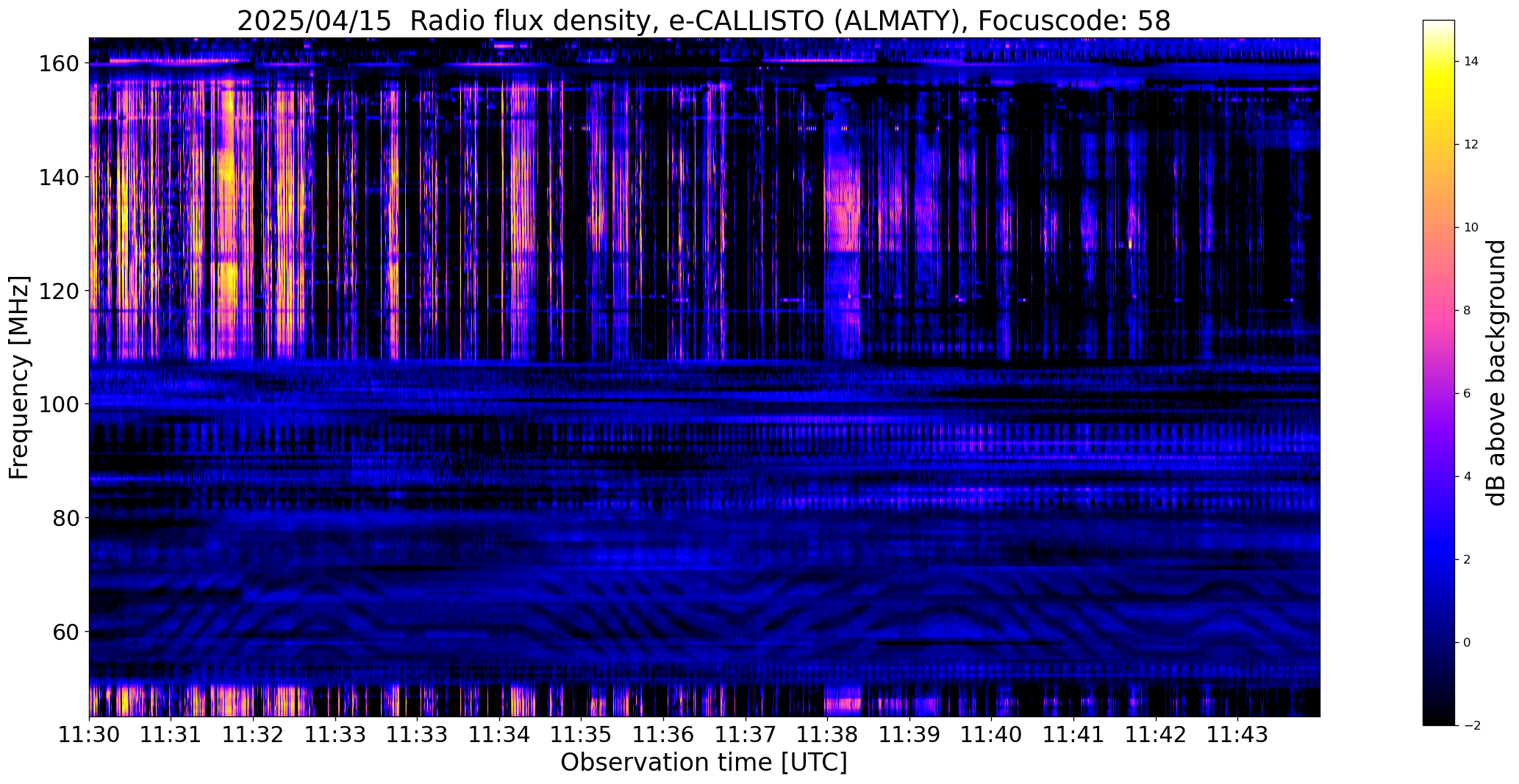Click the 11:36 time tick label

coord(664,735)
